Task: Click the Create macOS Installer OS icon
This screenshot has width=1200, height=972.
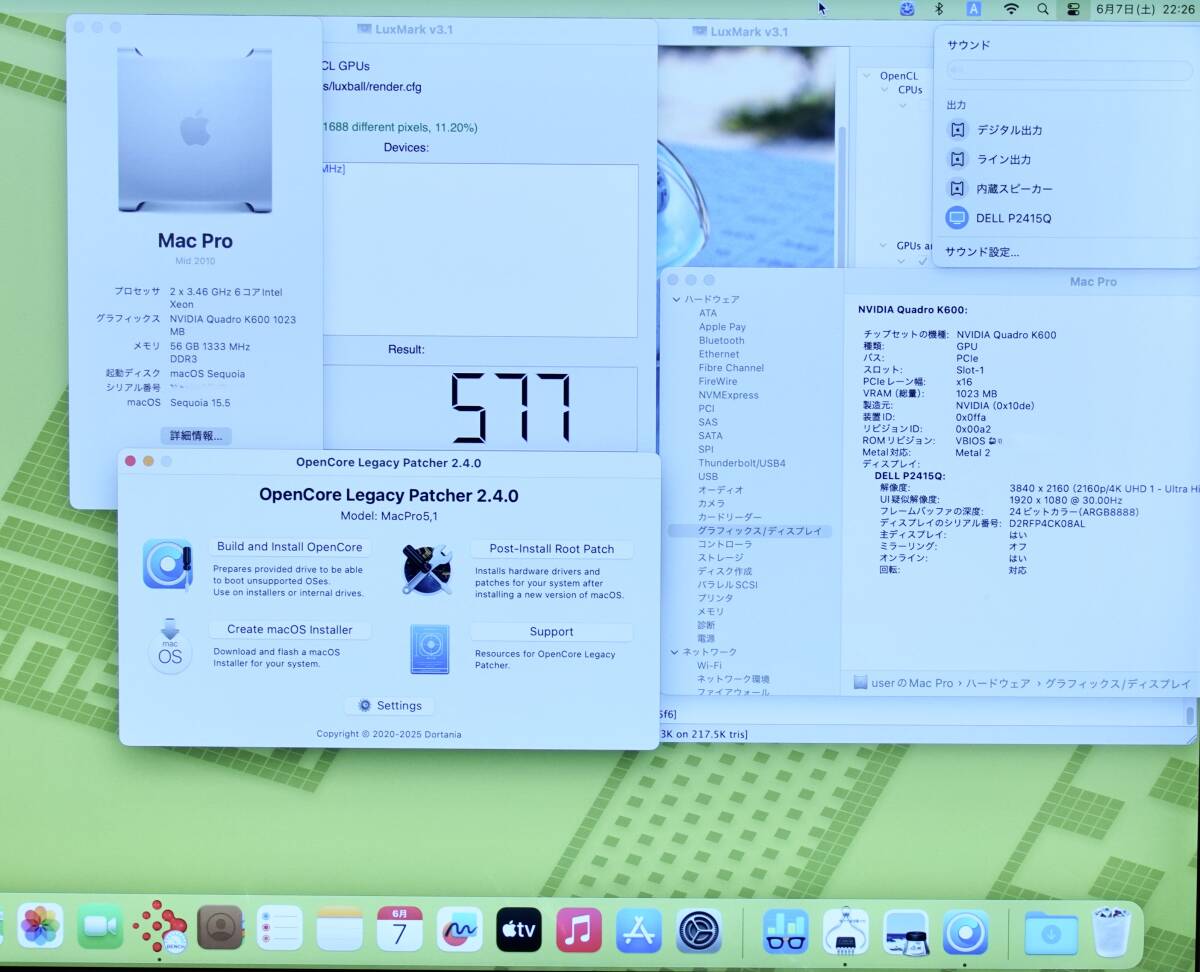Action: pyautogui.click(x=170, y=647)
